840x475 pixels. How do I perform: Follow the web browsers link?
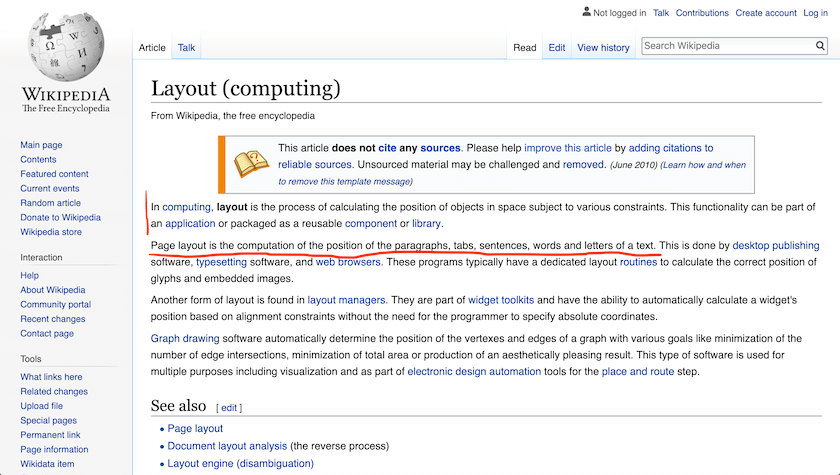click(348, 262)
